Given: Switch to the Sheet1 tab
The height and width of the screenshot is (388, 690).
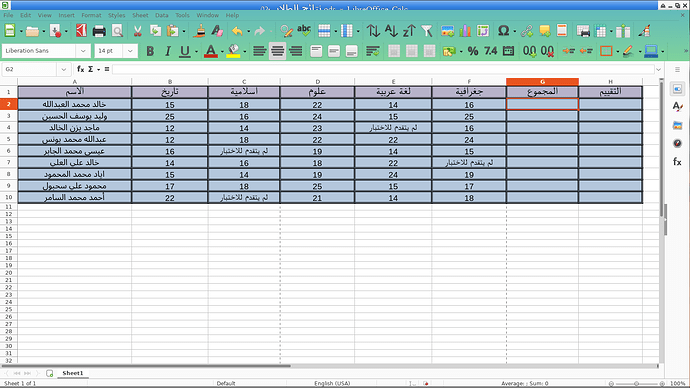Looking at the screenshot, I should [73, 373].
